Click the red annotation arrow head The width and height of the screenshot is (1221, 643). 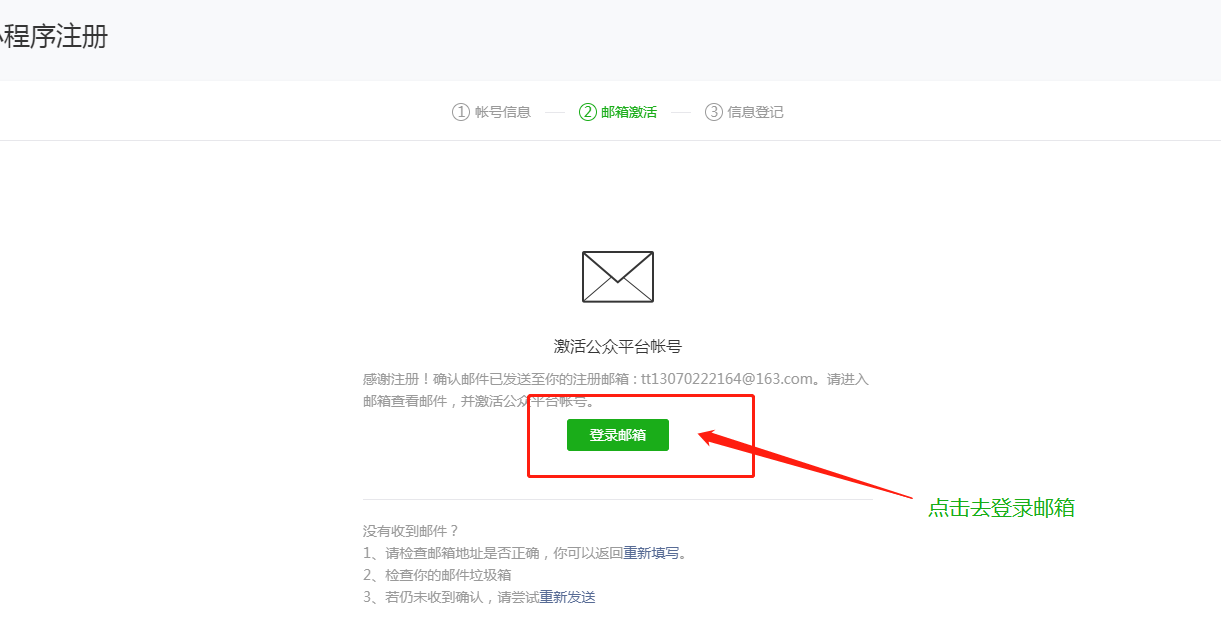[712, 439]
